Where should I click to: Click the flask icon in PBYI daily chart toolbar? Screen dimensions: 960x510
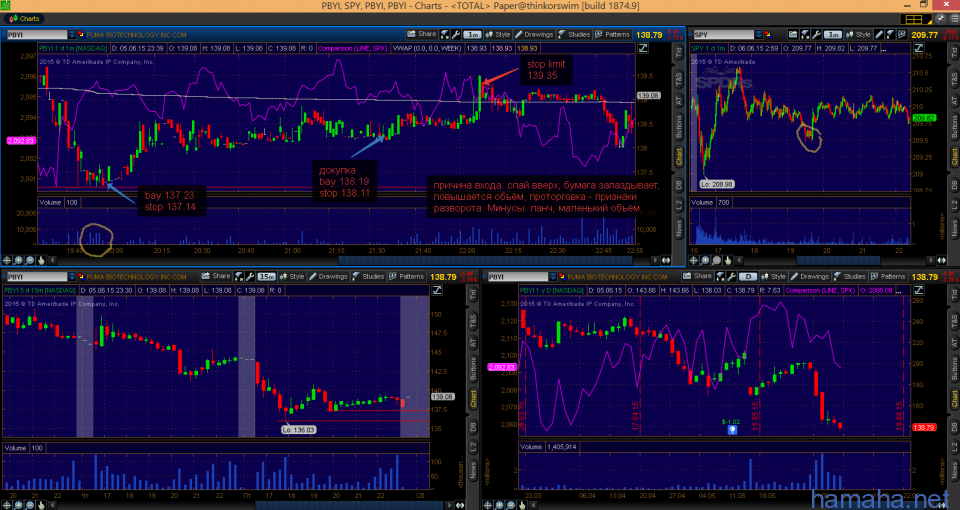click(720, 276)
